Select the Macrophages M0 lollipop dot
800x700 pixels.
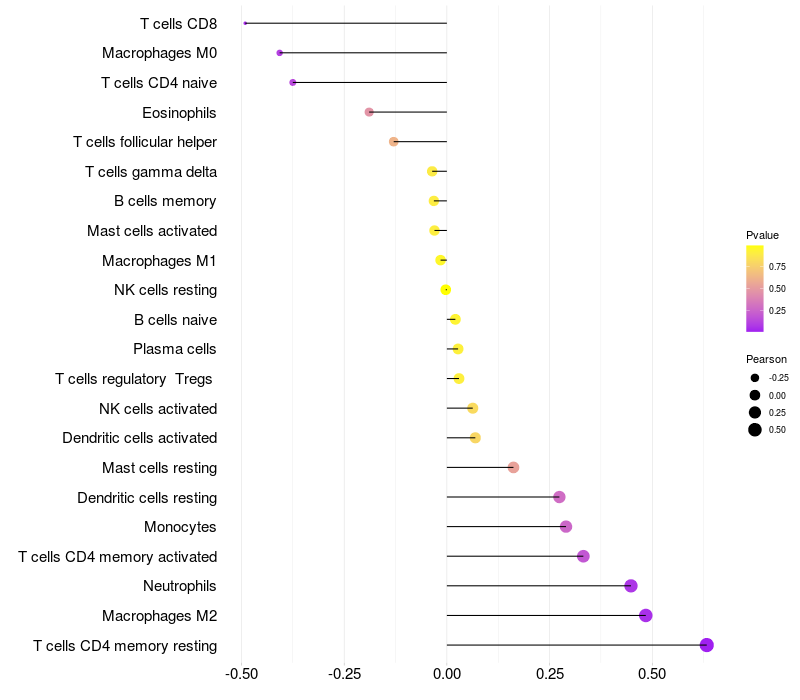pos(280,53)
